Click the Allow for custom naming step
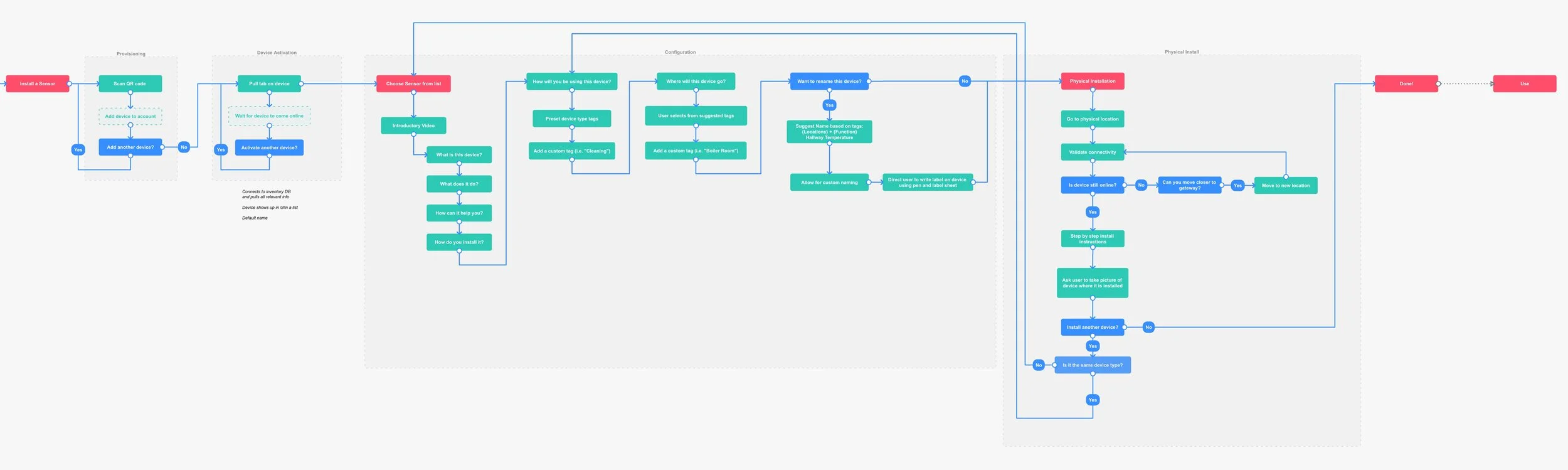The width and height of the screenshot is (1568, 470). (x=829, y=183)
